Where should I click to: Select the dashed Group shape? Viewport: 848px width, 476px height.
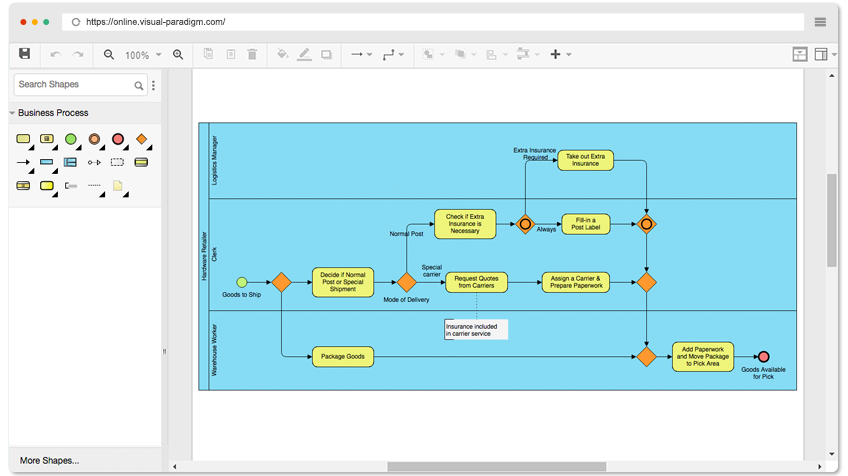point(117,162)
